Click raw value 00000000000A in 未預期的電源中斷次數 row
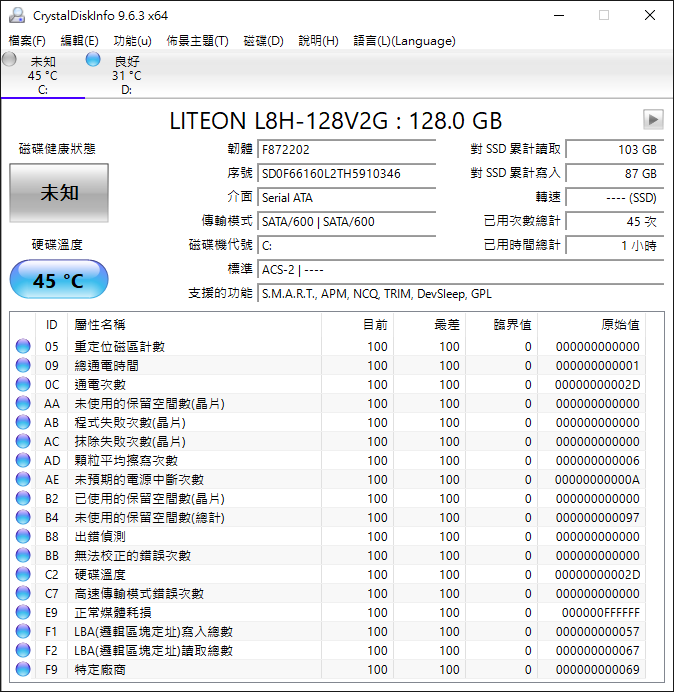The height and width of the screenshot is (692, 674). click(x=597, y=479)
